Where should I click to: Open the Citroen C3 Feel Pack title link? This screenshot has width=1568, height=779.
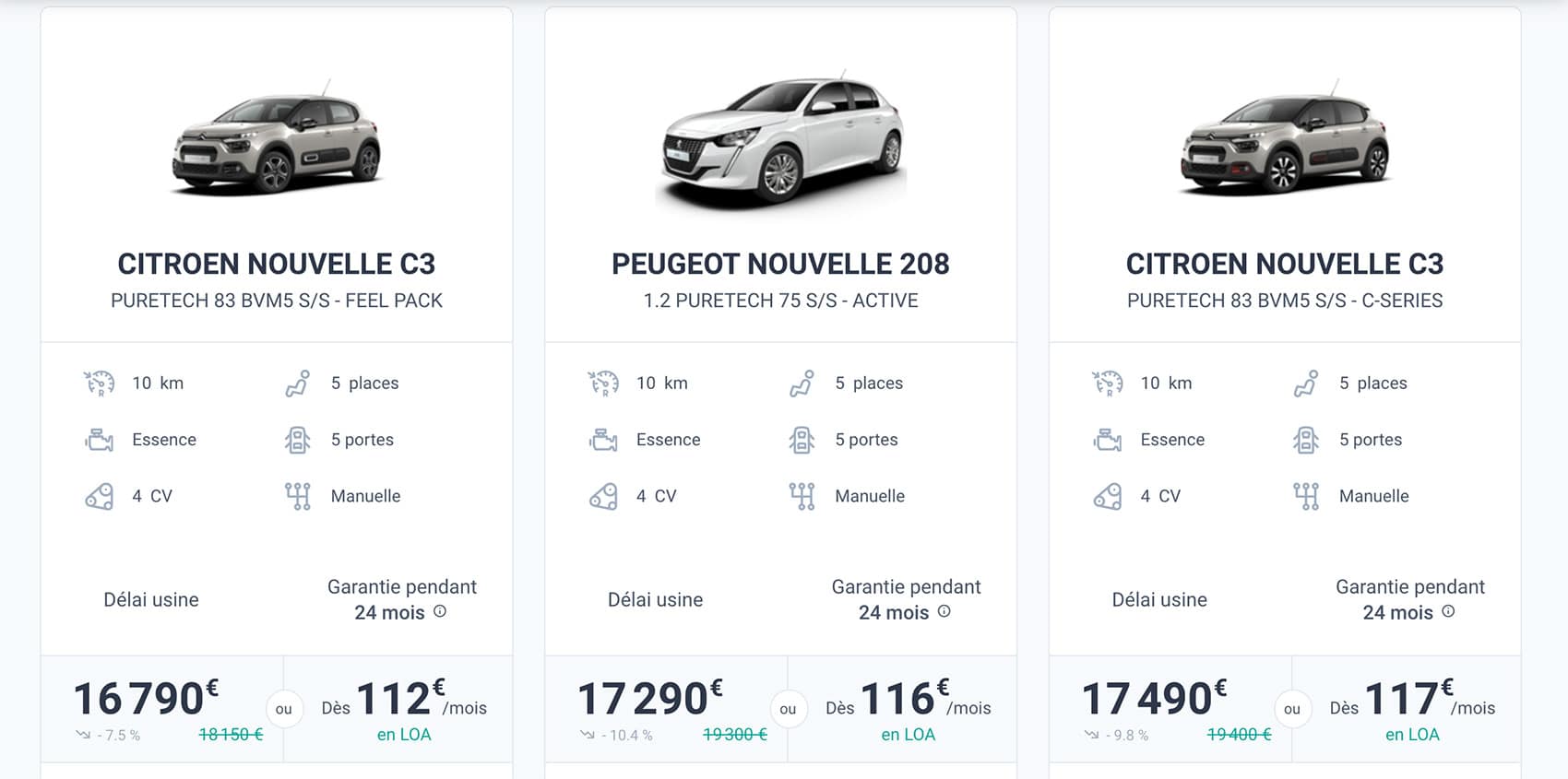pyautogui.click(x=277, y=265)
